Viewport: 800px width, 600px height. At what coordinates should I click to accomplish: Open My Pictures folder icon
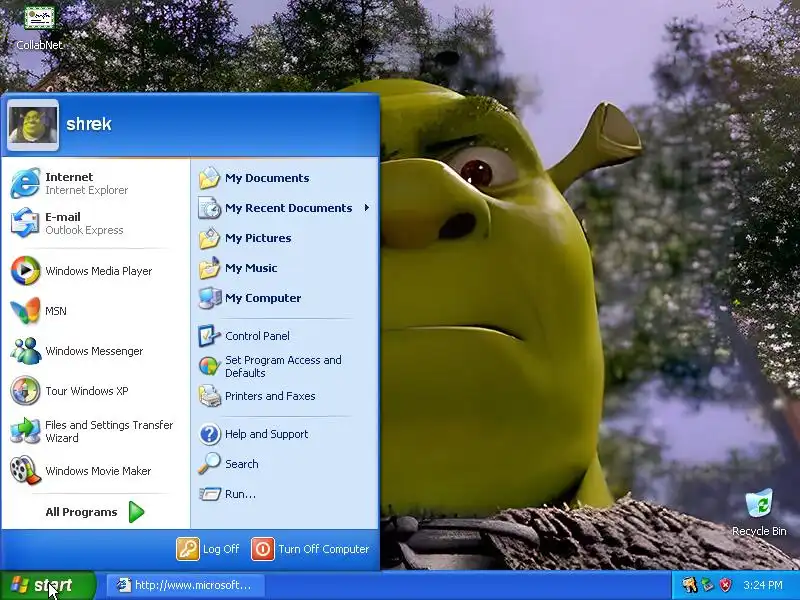209,238
